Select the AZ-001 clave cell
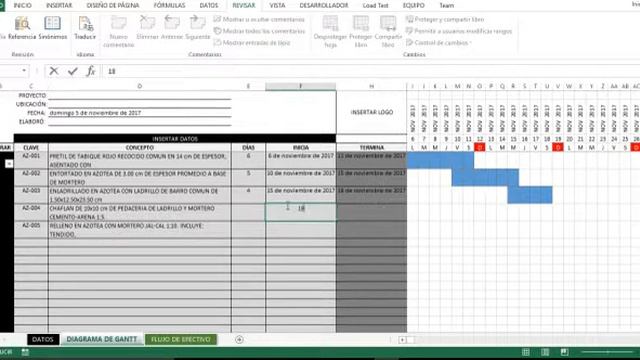This screenshot has width=640, height=360. pos(31,160)
